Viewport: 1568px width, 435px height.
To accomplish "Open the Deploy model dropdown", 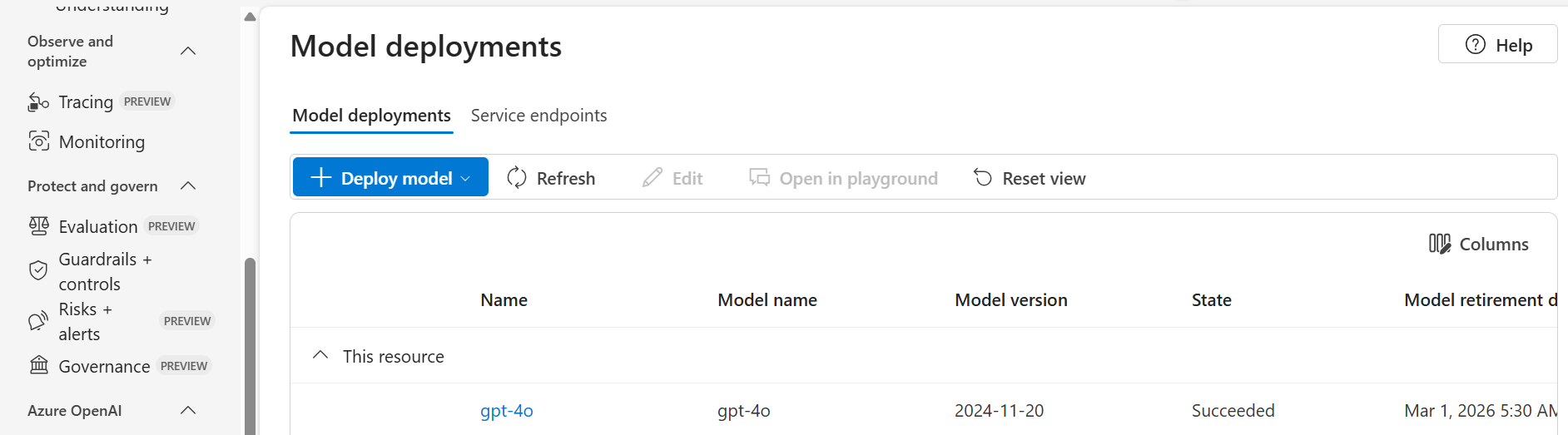I will tap(390, 177).
